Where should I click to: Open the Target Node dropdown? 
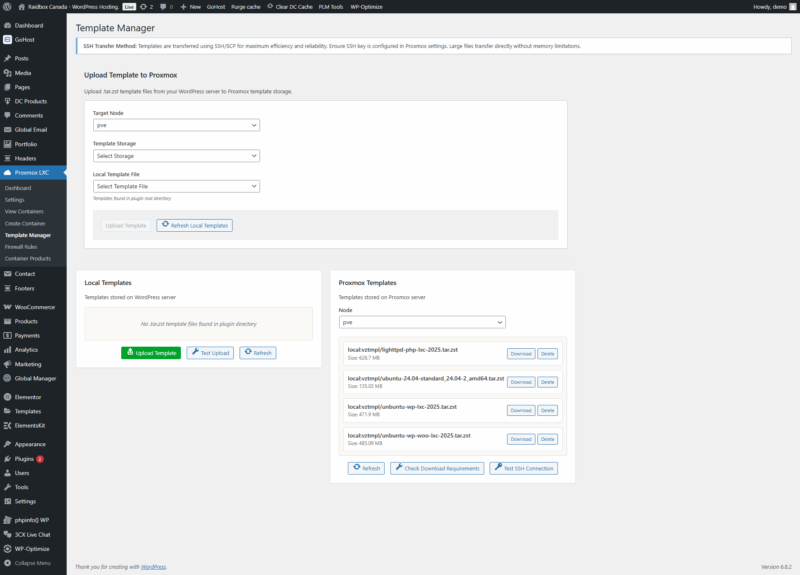[176, 125]
